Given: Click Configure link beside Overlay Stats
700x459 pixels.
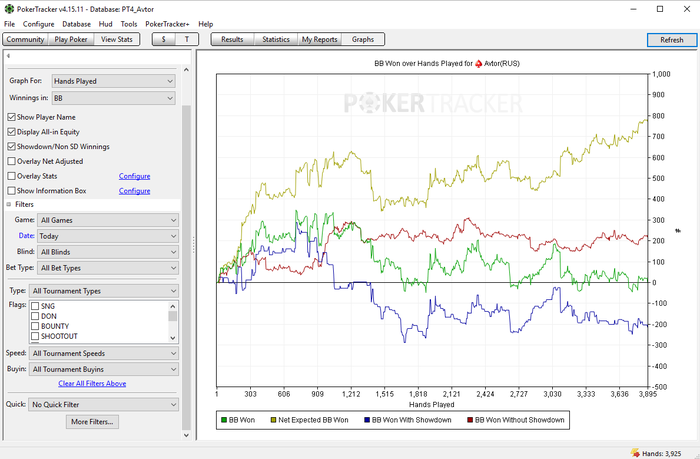Looking at the screenshot, I should point(134,176).
